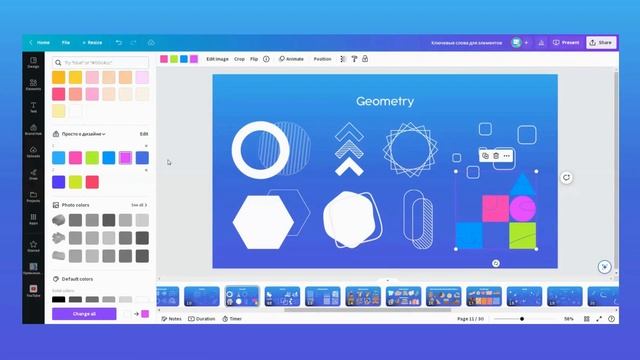Open the Elements panel in sidebar
This screenshot has height=360, width=640.
pyautogui.click(x=33, y=84)
